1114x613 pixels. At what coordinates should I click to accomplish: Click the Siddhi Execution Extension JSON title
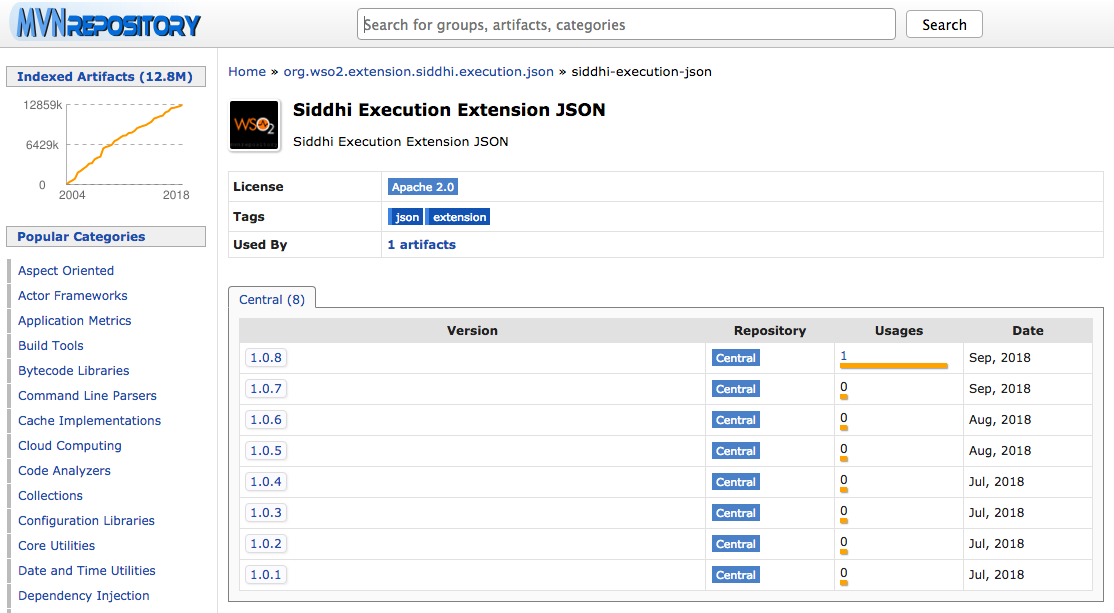click(x=449, y=110)
